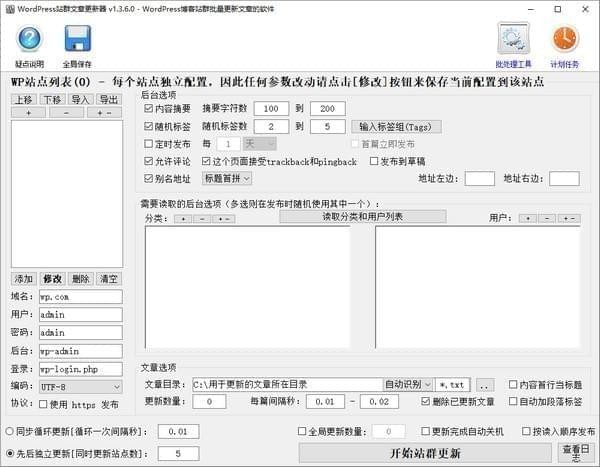
Task: Click the 更新数量 input field
Action: (209, 402)
